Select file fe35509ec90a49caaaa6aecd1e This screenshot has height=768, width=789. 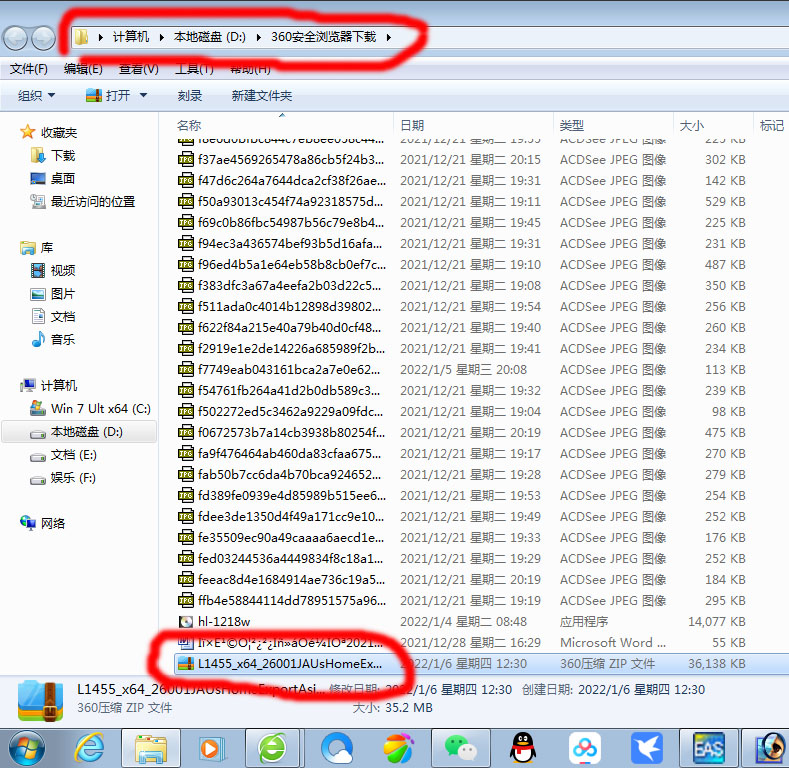point(290,537)
